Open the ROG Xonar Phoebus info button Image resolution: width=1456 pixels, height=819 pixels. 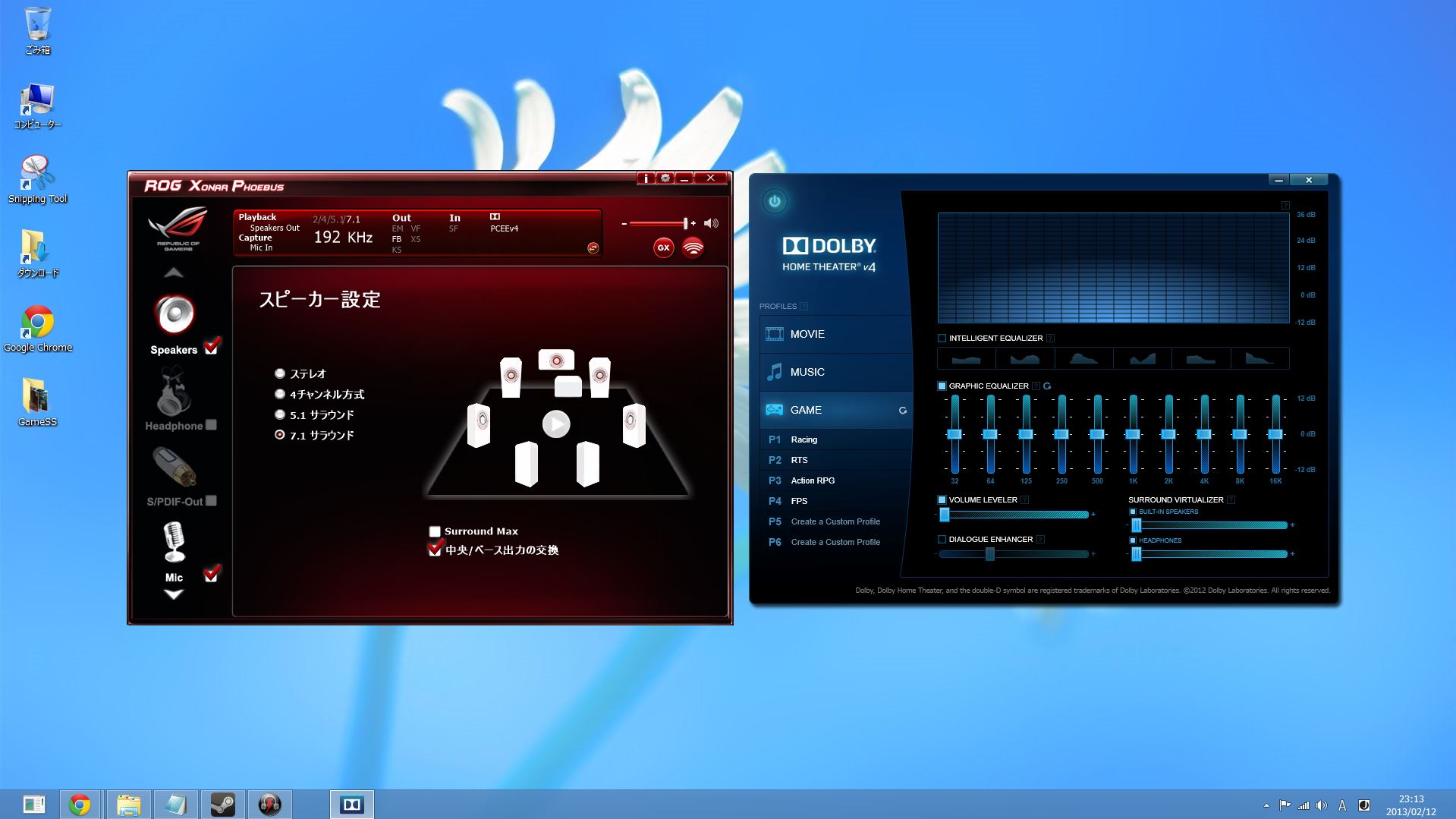click(x=646, y=178)
